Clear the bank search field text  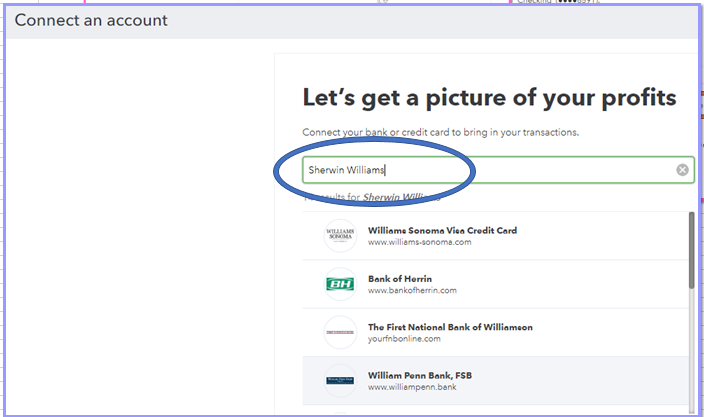tap(682, 170)
